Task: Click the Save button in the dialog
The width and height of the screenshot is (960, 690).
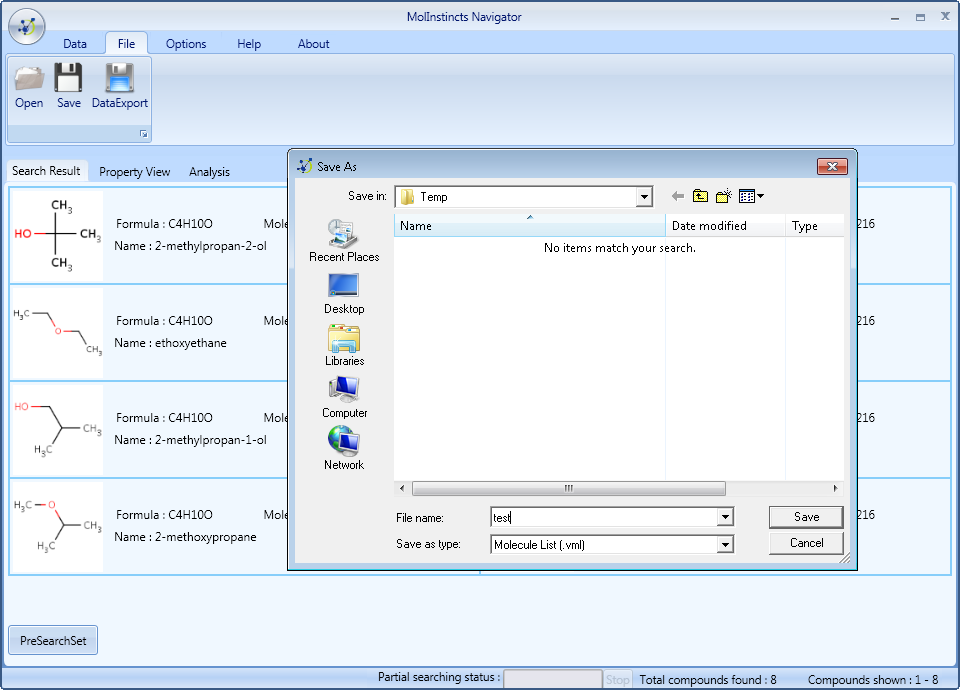Action: (x=806, y=517)
